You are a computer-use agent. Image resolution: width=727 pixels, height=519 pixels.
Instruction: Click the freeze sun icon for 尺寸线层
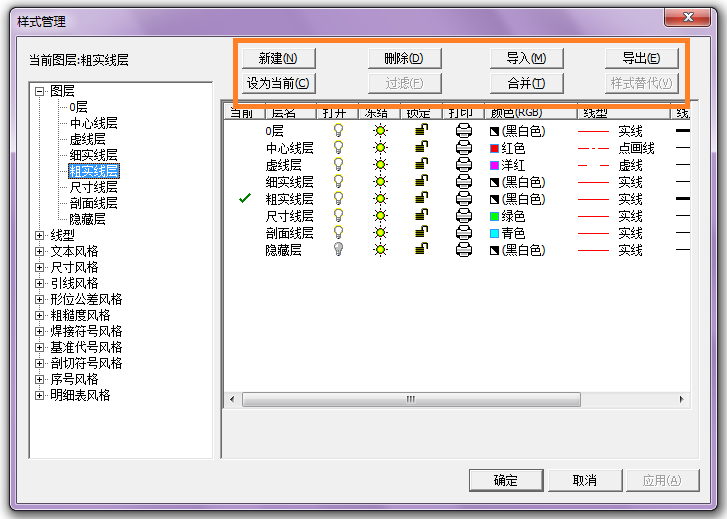point(379,216)
